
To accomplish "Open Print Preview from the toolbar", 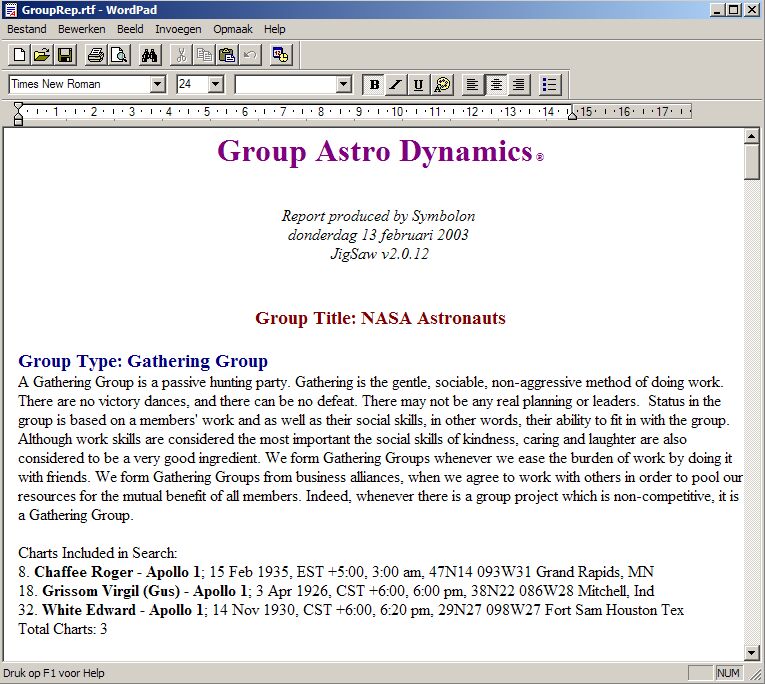I will pos(118,55).
